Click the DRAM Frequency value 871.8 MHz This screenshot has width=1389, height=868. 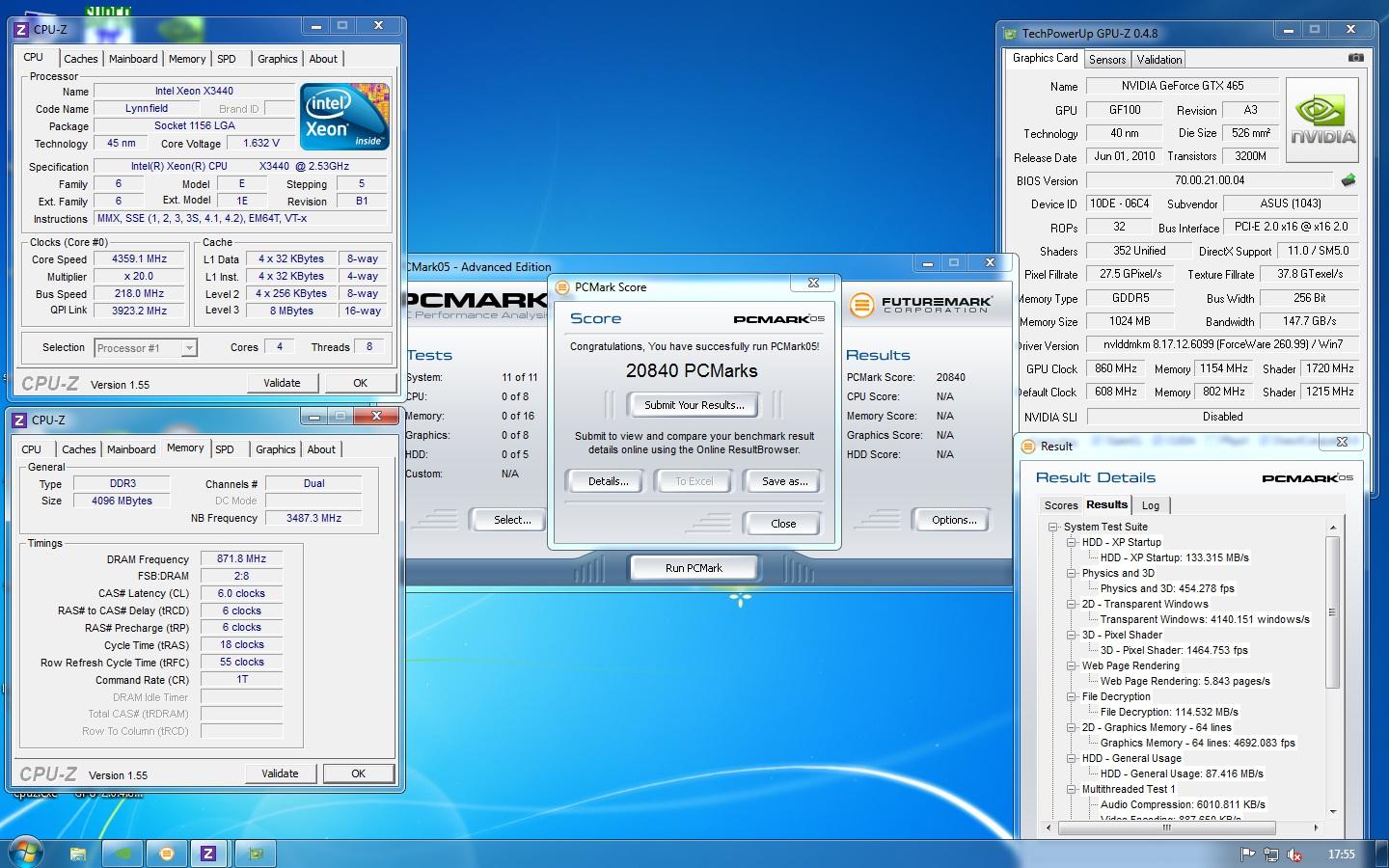coord(241,558)
